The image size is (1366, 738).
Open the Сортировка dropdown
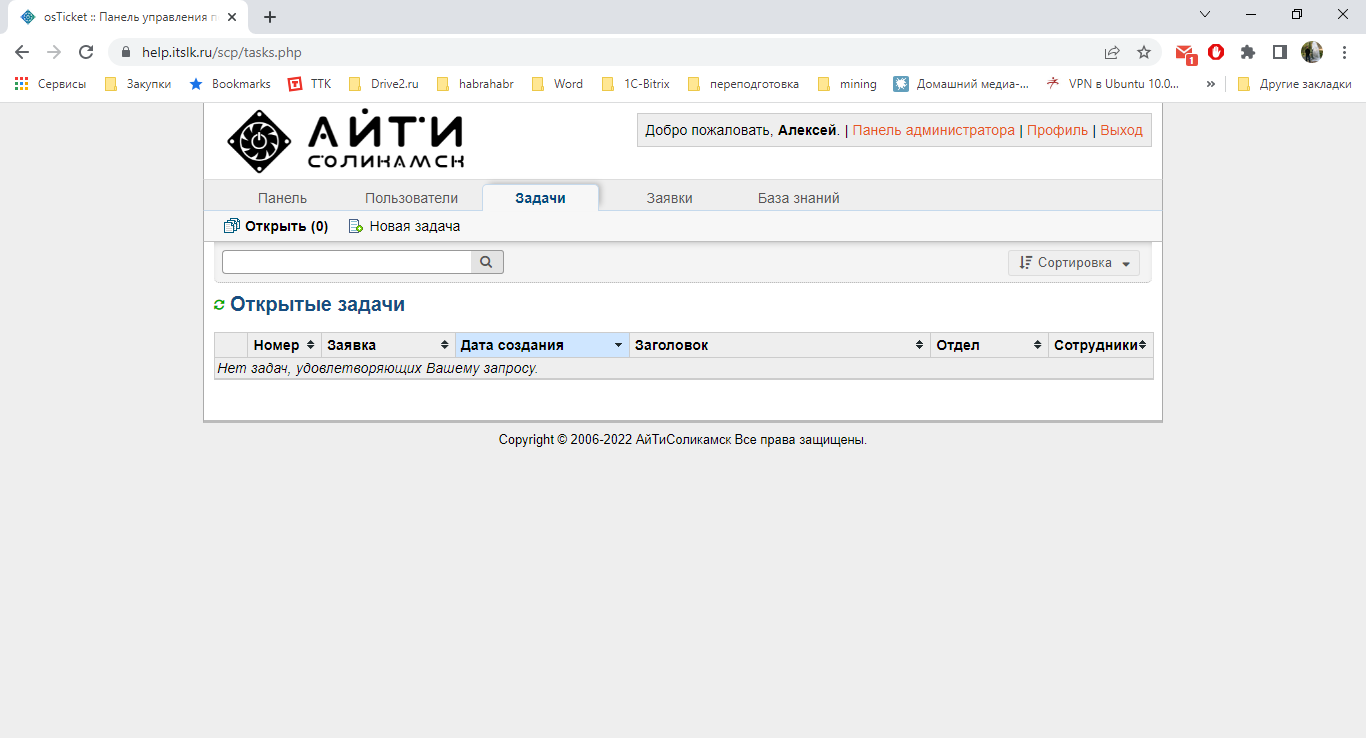click(x=1074, y=263)
